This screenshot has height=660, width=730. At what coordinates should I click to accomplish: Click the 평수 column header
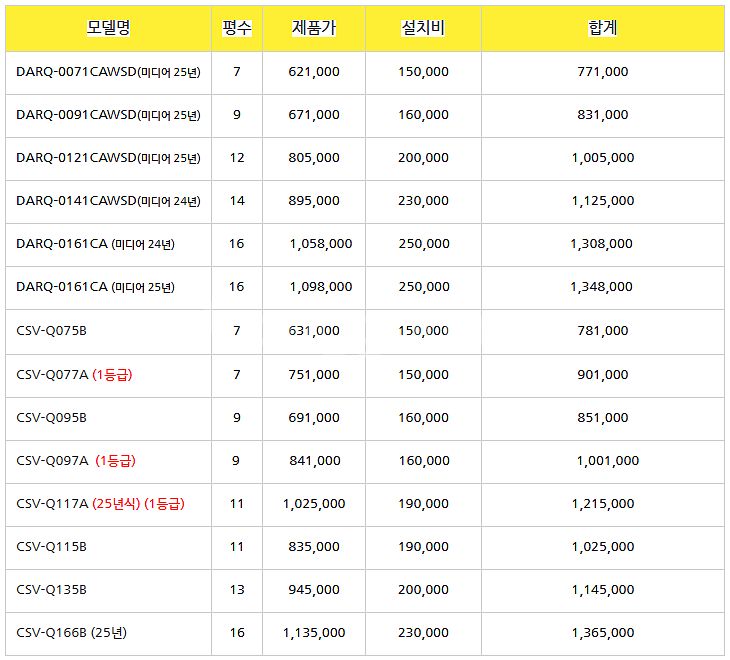[237, 28]
